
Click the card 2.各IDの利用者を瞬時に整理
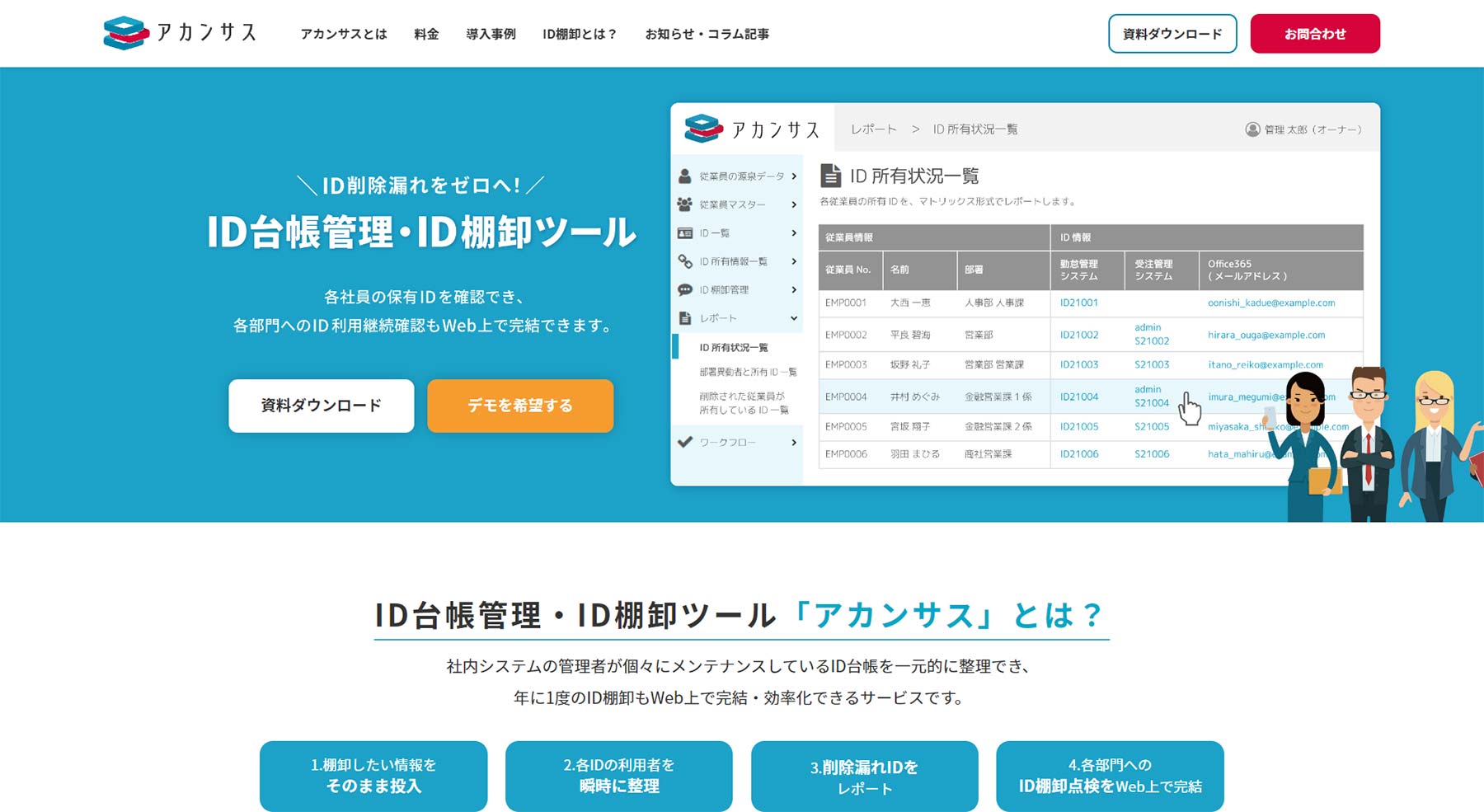tap(619, 776)
